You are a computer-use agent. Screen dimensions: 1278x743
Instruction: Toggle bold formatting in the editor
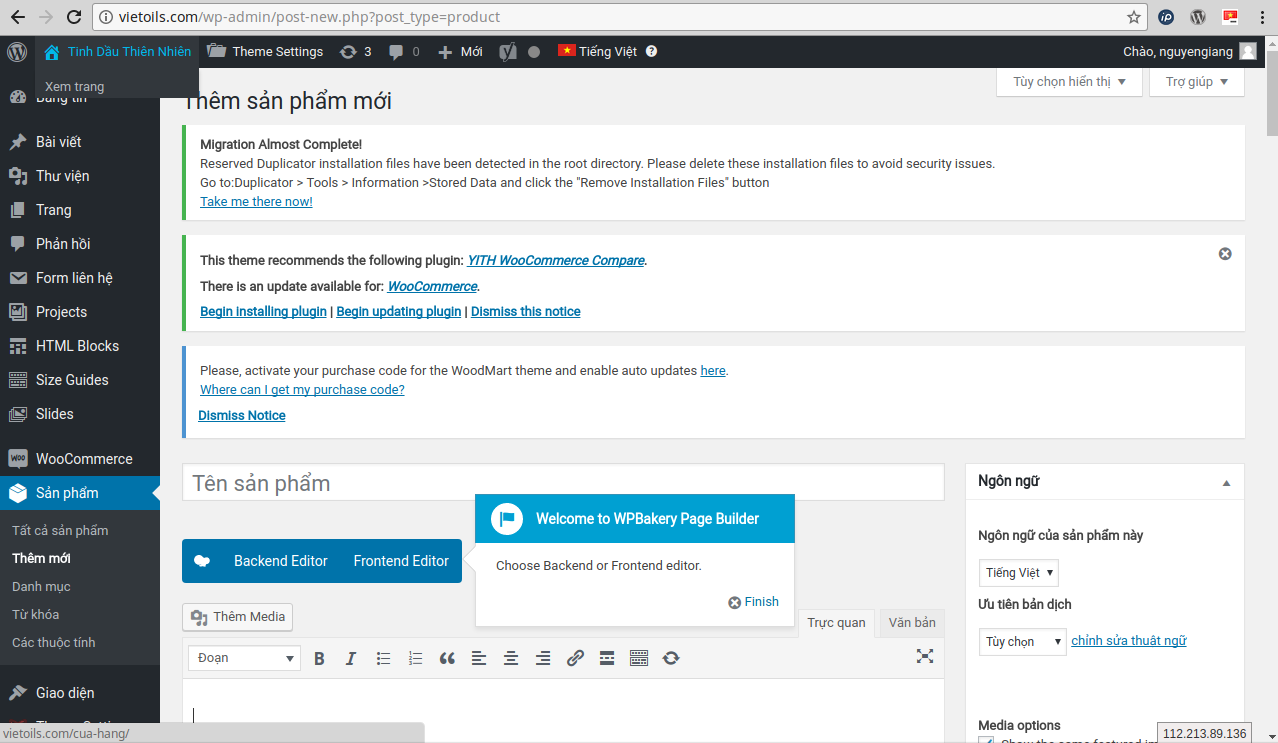coord(320,658)
